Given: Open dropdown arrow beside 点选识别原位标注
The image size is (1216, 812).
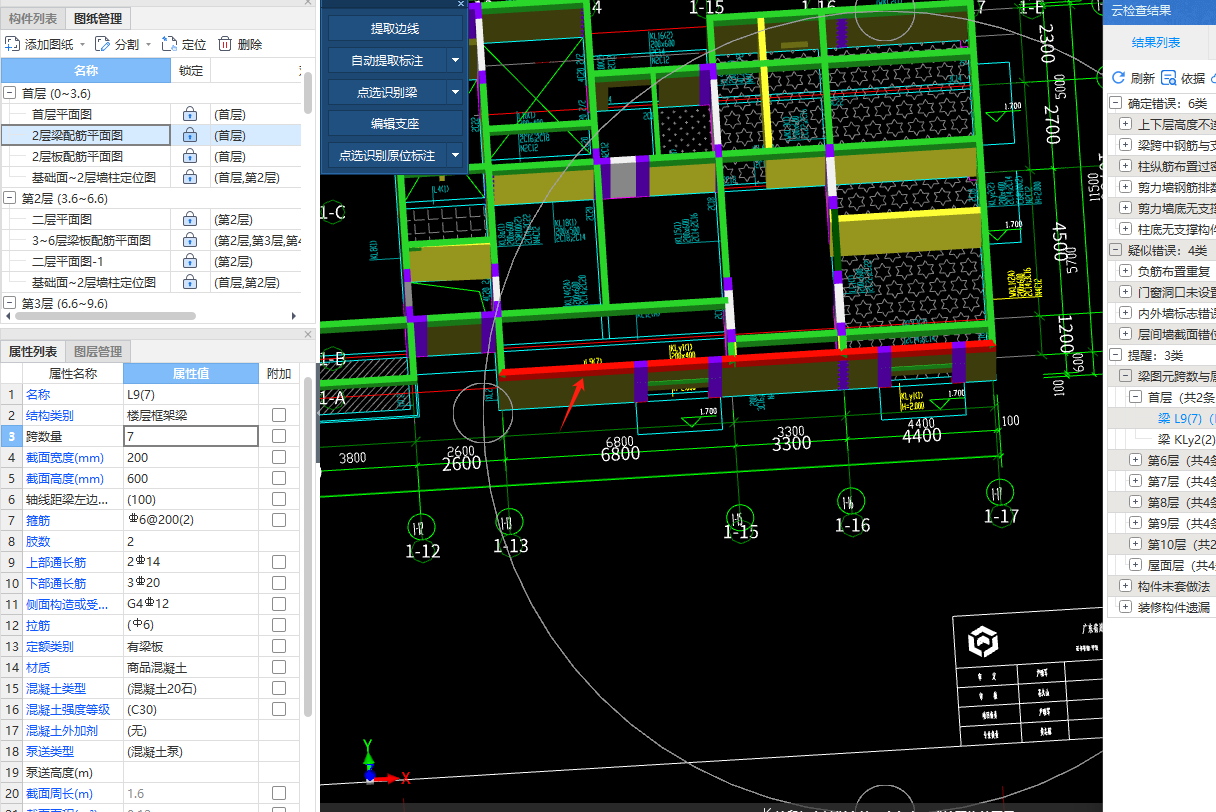Looking at the screenshot, I should [x=455, y=156].
